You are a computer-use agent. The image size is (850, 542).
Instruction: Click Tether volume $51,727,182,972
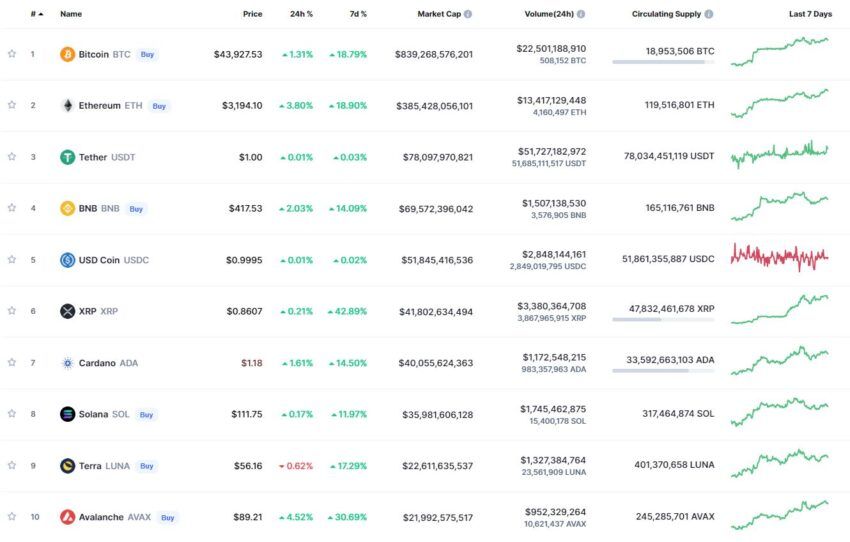[552, 151]
